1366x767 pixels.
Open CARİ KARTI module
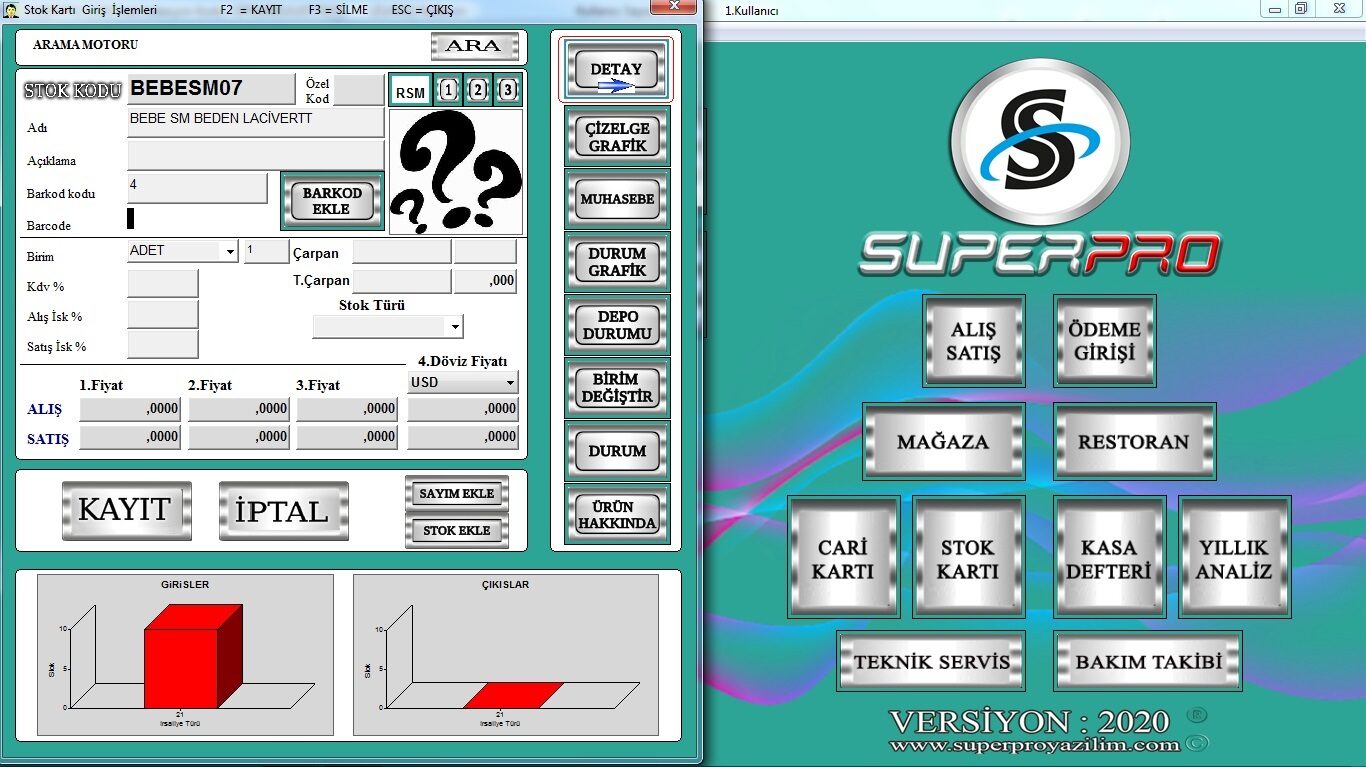click(x=843, y=557)
